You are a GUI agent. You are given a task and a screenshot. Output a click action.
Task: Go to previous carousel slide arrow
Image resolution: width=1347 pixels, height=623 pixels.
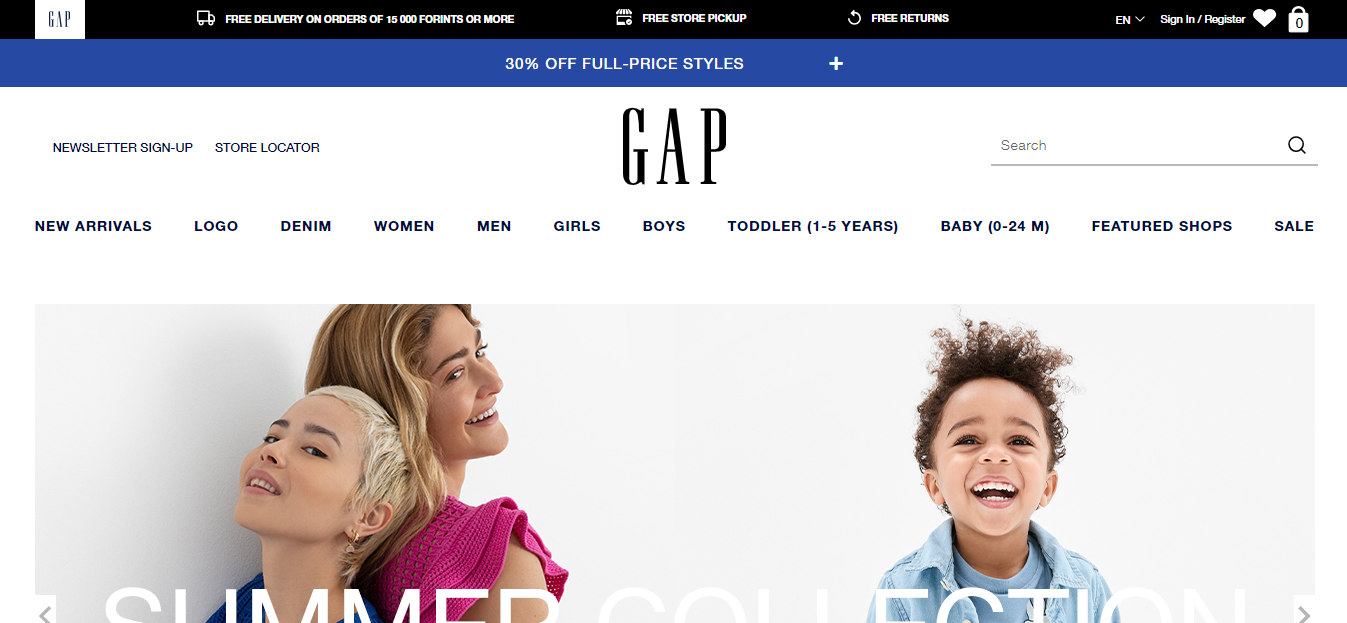(45, 613)
